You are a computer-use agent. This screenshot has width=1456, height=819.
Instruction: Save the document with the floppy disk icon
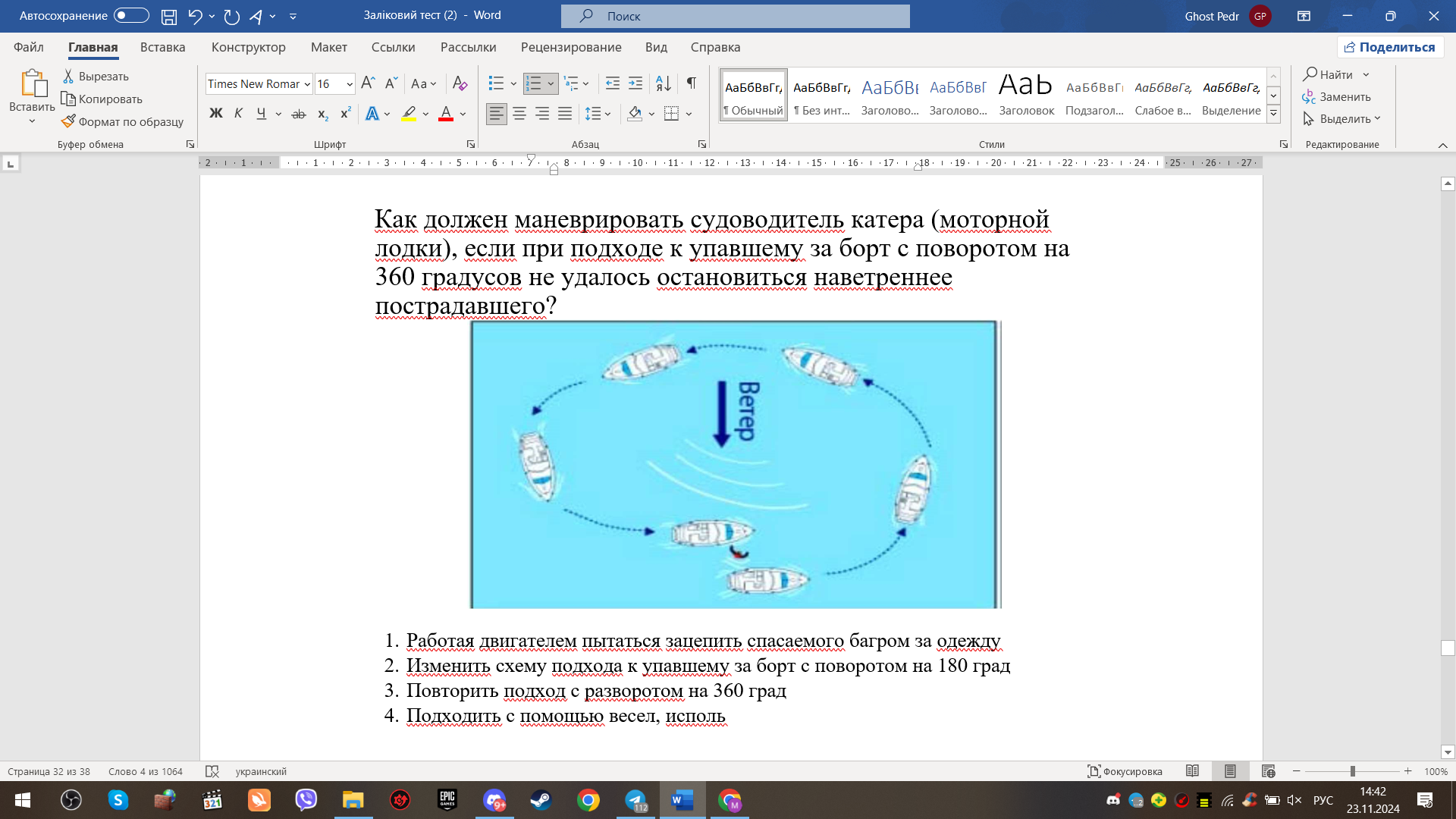pos(169,16)
